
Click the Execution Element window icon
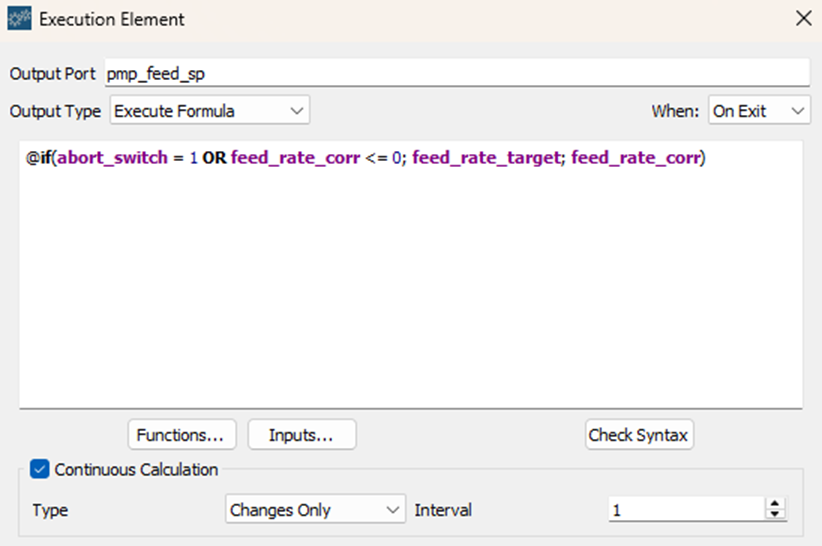tap(19, 19)
